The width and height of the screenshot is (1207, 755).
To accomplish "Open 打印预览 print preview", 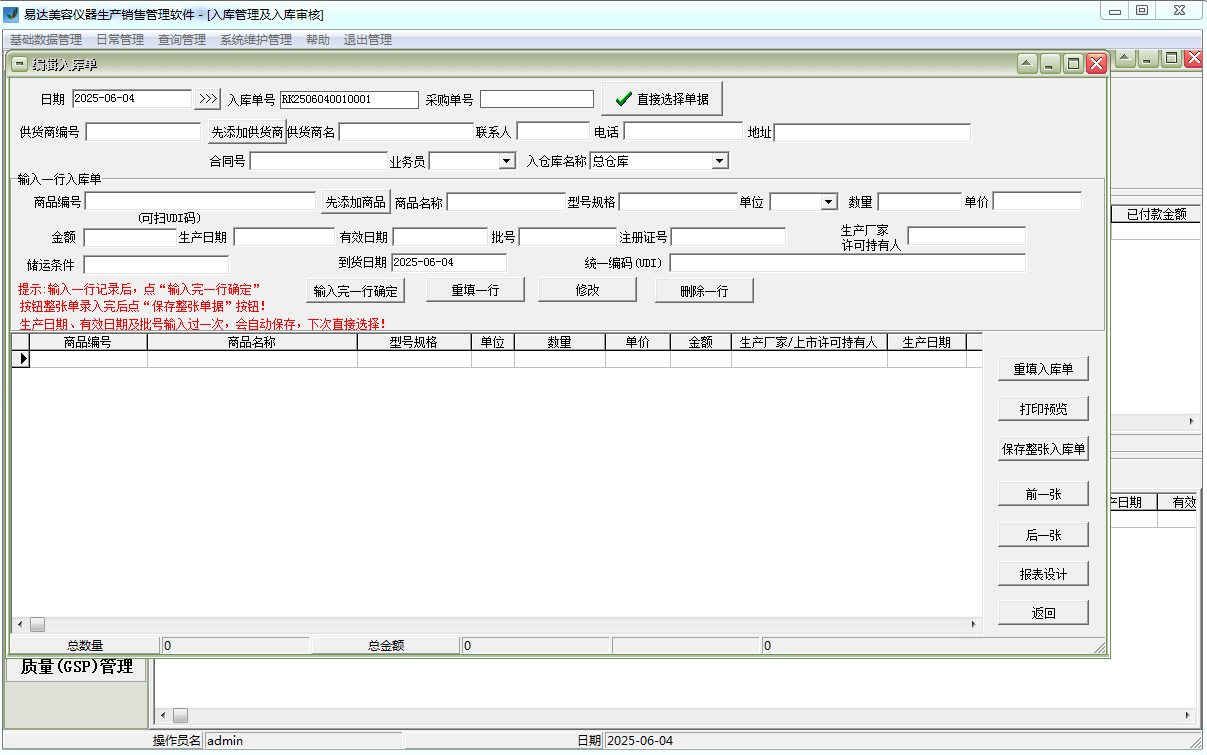I will pyautogui.click(x=1043, y=408).
